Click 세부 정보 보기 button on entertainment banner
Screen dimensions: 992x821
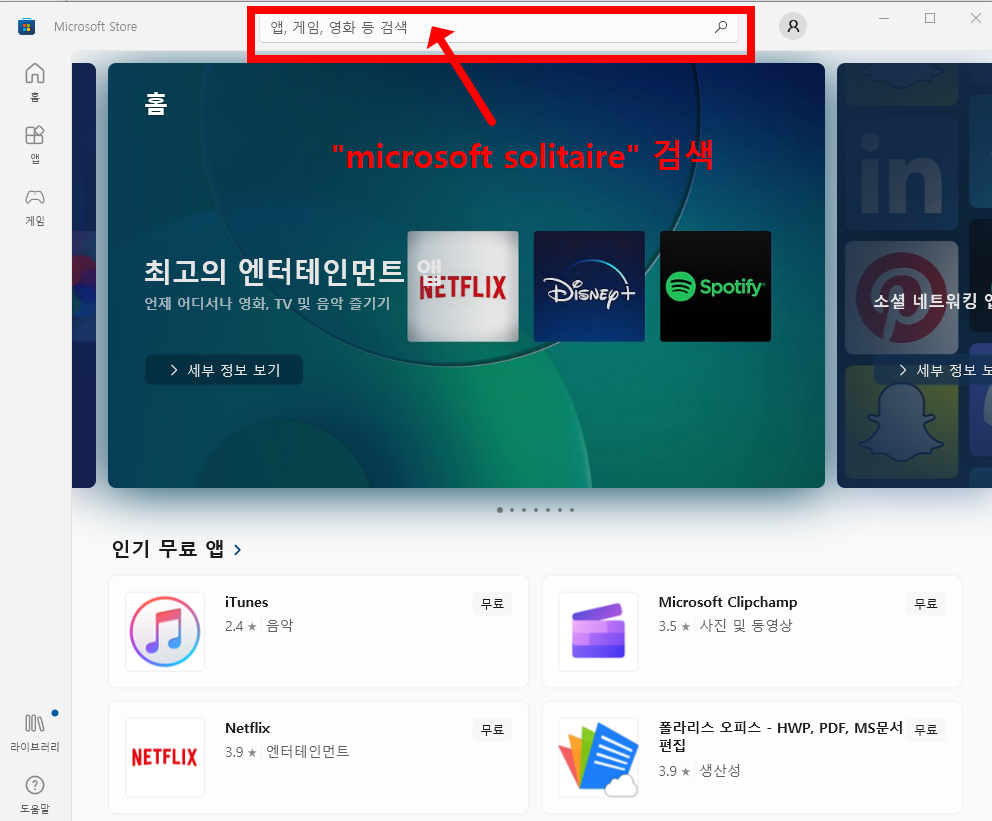[x=224, y=370]
